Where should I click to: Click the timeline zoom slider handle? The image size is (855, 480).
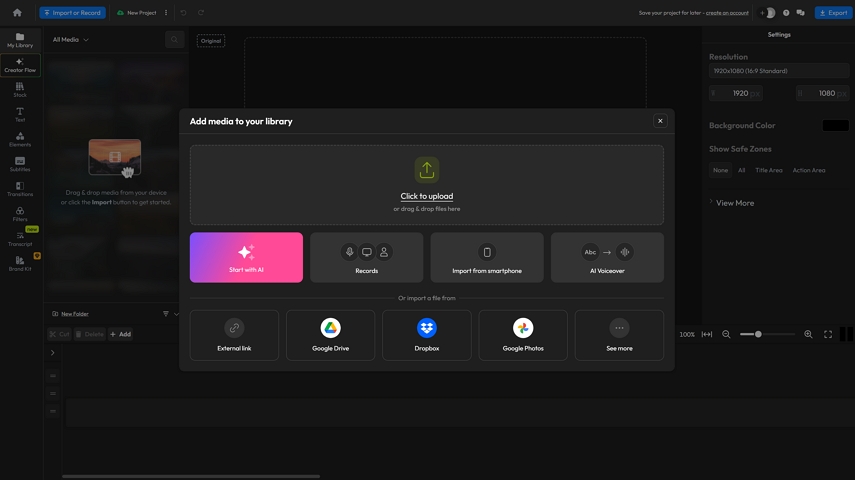point(758,334)
